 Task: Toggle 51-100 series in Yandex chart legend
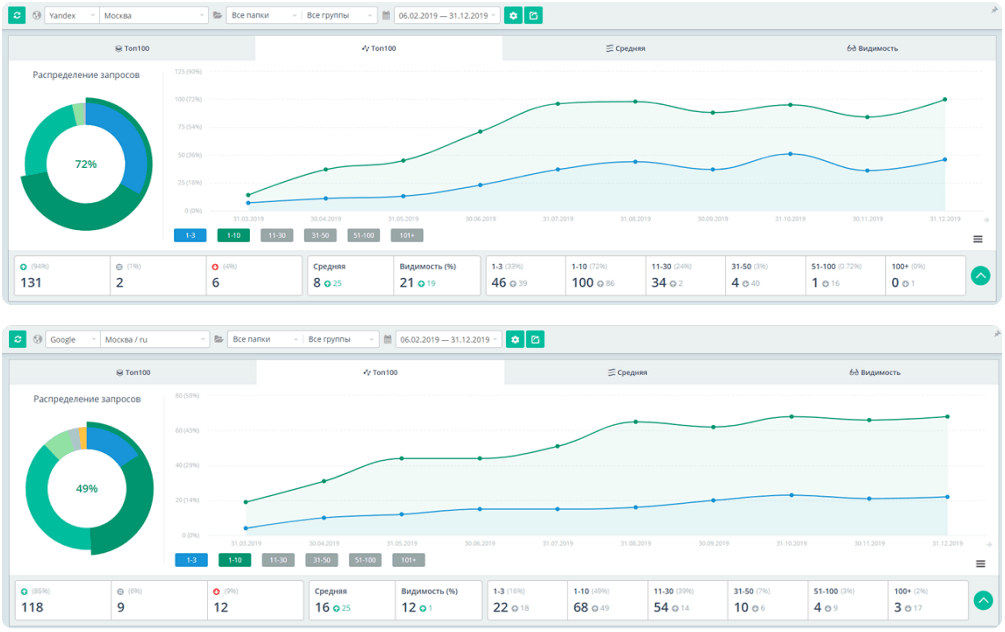click(x=363, y=235)
